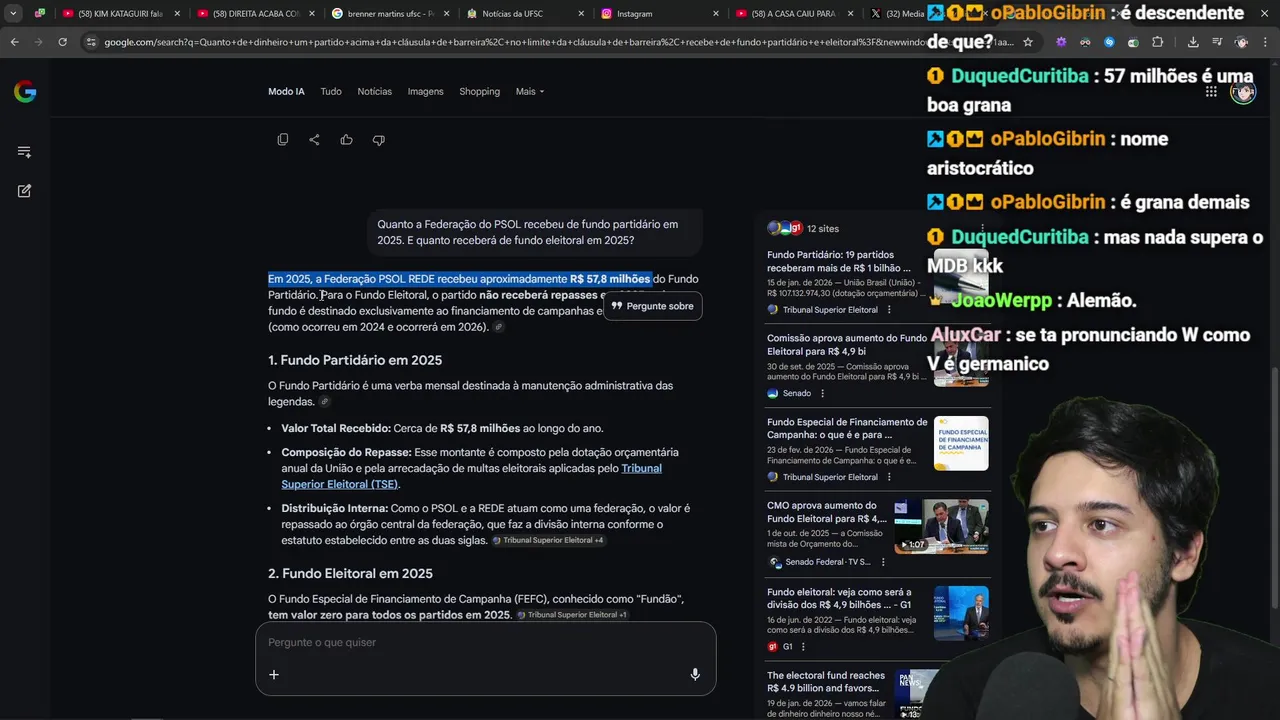The height and width of the screenshot is (720, 1280).
Task: Play the CMO aprova video thumbnail
Action: [x=941, y=526]
